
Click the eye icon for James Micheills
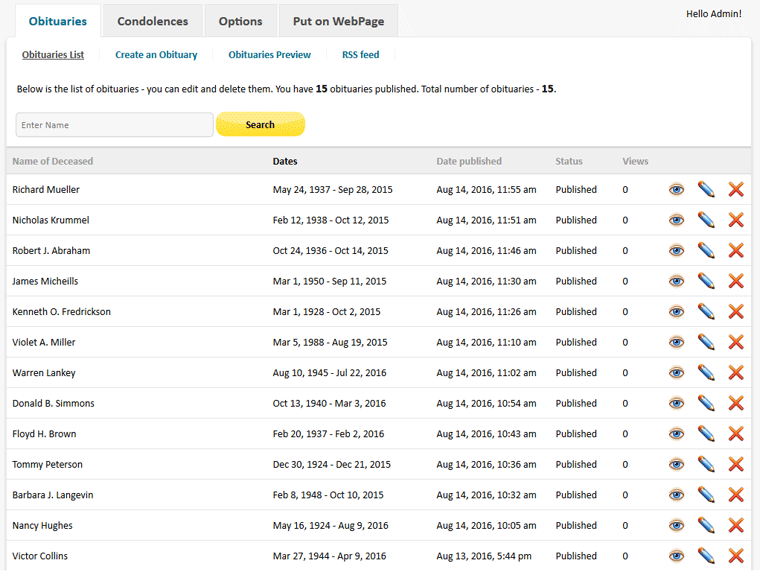(x=676, y=281)
